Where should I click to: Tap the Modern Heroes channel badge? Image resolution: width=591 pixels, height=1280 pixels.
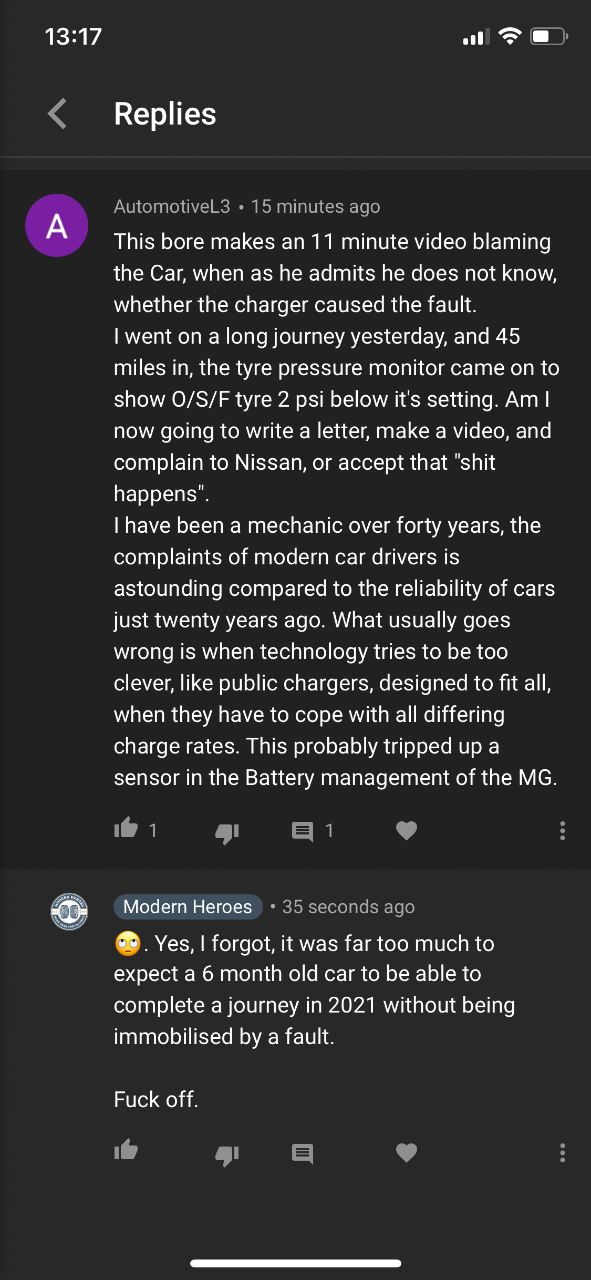(x=188, y=907)
